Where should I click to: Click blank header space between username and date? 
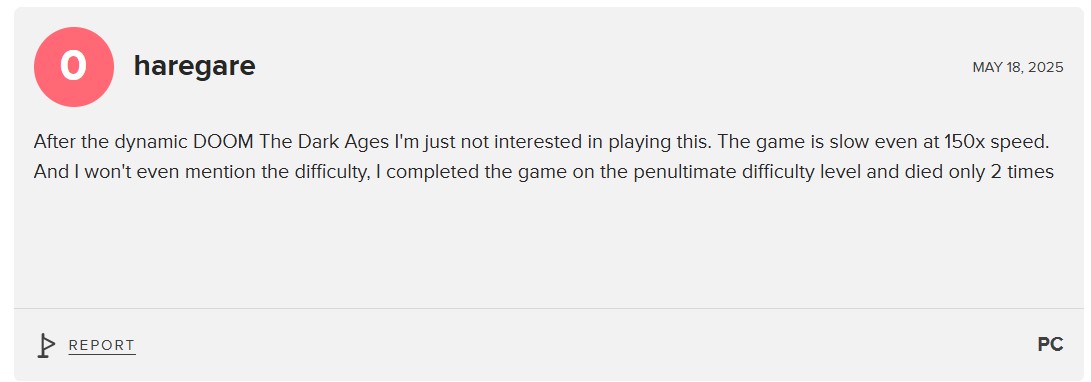pos(612,67)
